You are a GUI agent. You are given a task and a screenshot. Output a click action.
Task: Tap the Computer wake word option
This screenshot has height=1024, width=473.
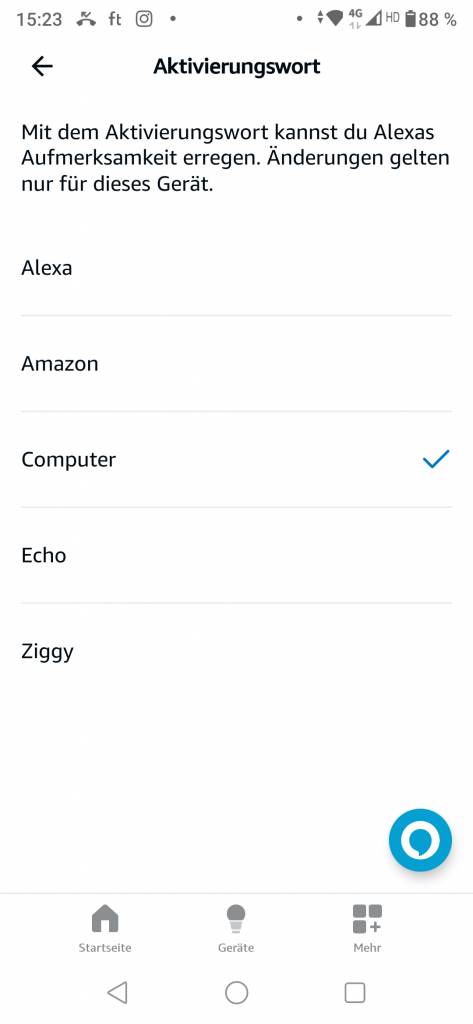(236, 459)
